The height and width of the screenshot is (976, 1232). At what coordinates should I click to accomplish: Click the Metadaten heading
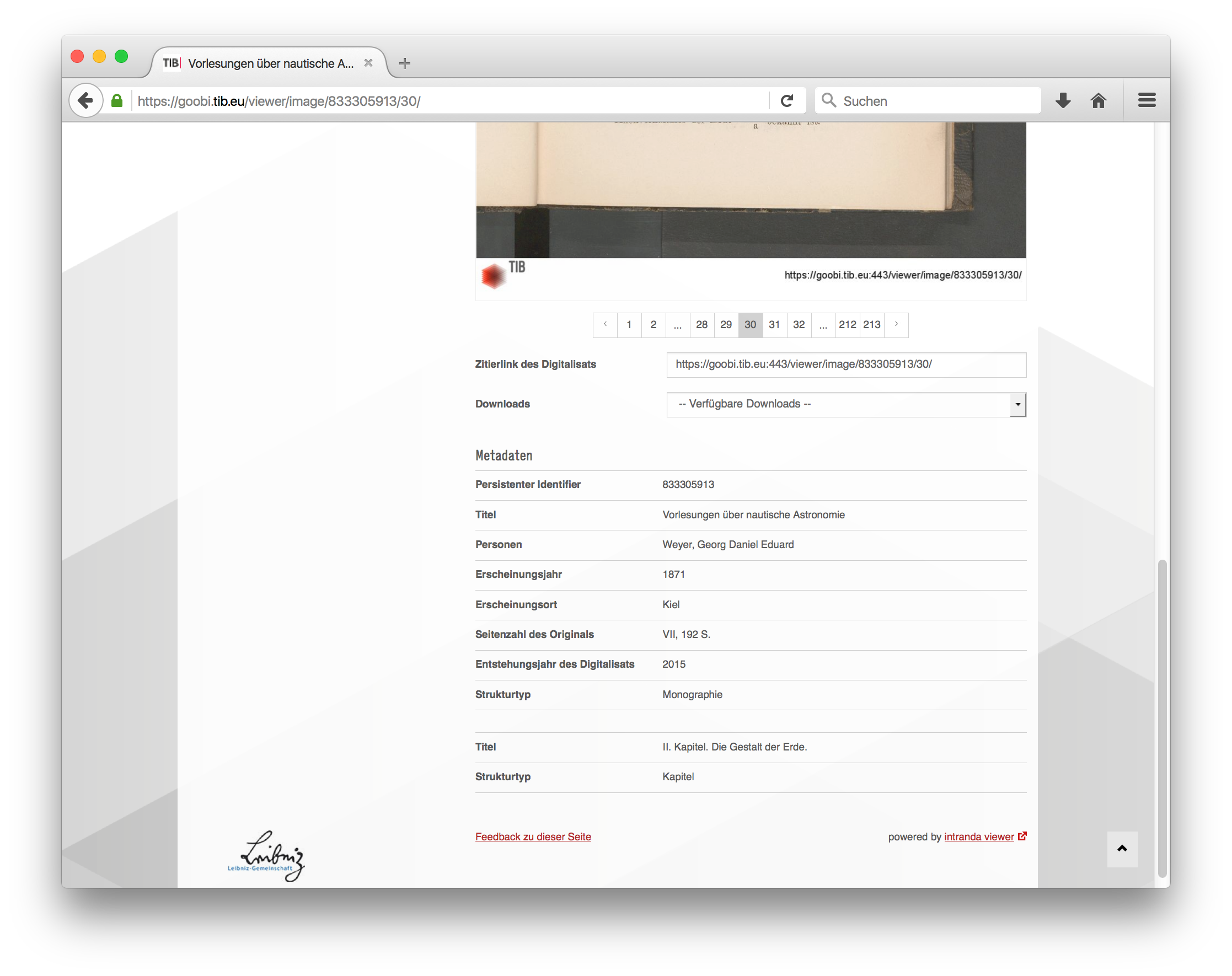[x=504, y=455]
